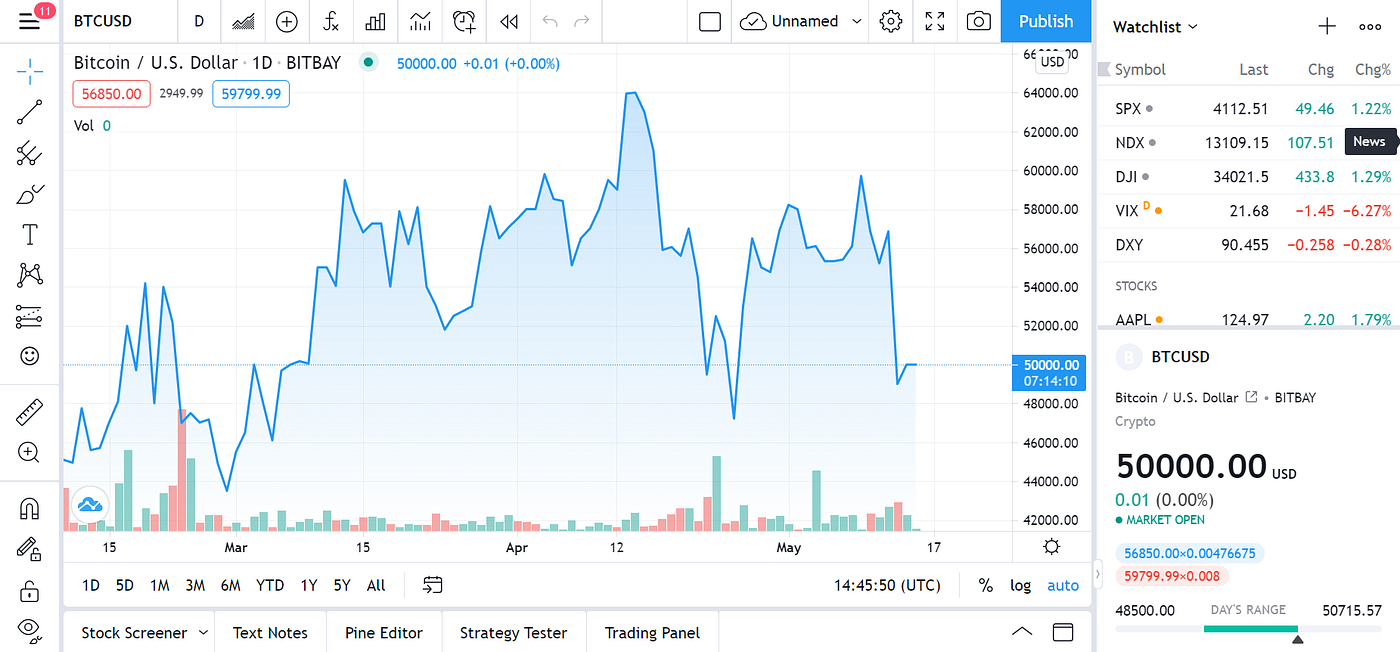The height and width of the screenshot is (652, 1400).
Task: Take a snapshot with the camera icon
Action: 979,21
